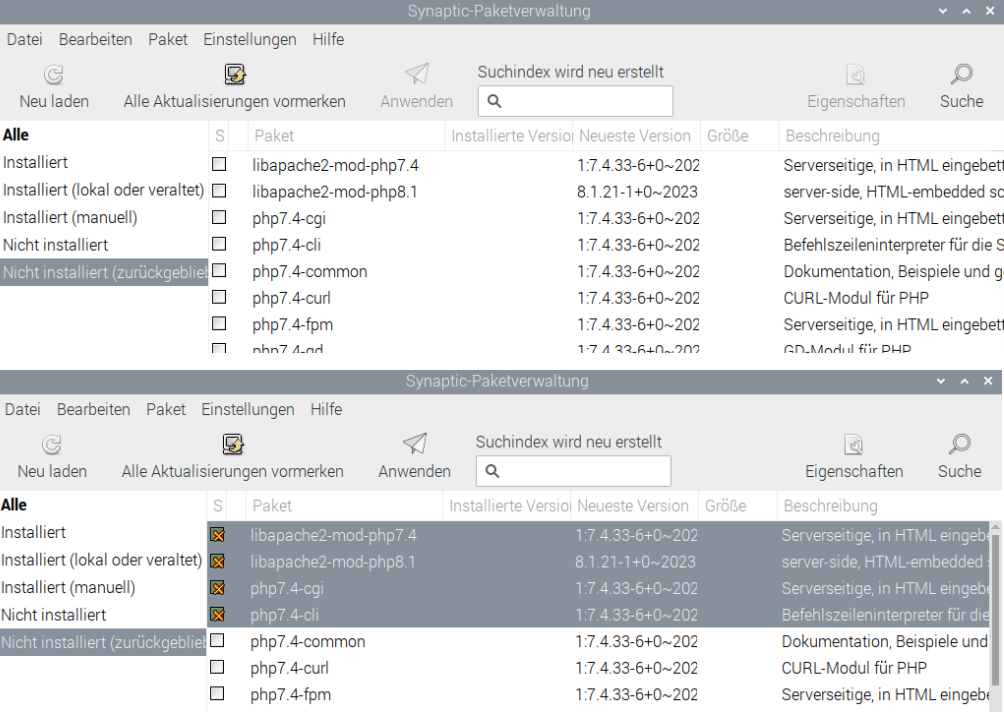Tick the libapache2-mod-php7.4 checkbox in upper window
Viewport: 1004px width, 712px height.
[219, 164]
